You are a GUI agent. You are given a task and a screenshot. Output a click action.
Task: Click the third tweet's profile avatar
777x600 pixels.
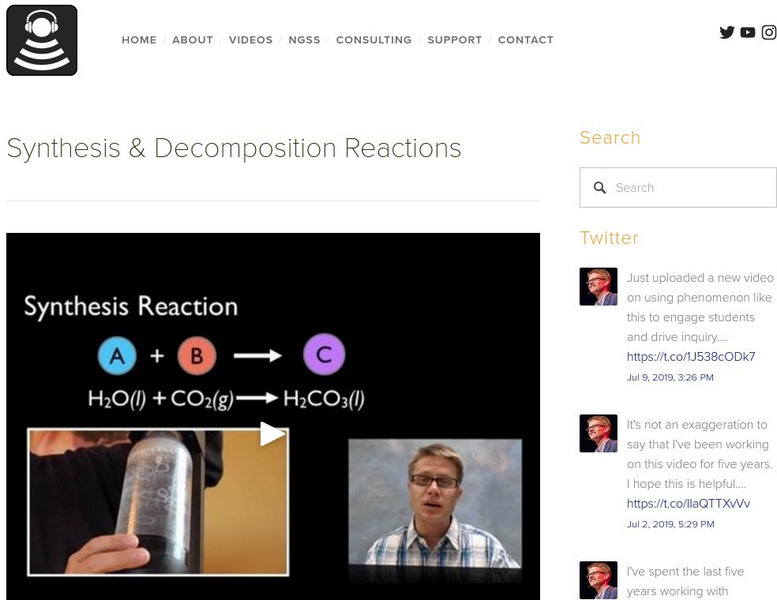click(x=599, y=580)
